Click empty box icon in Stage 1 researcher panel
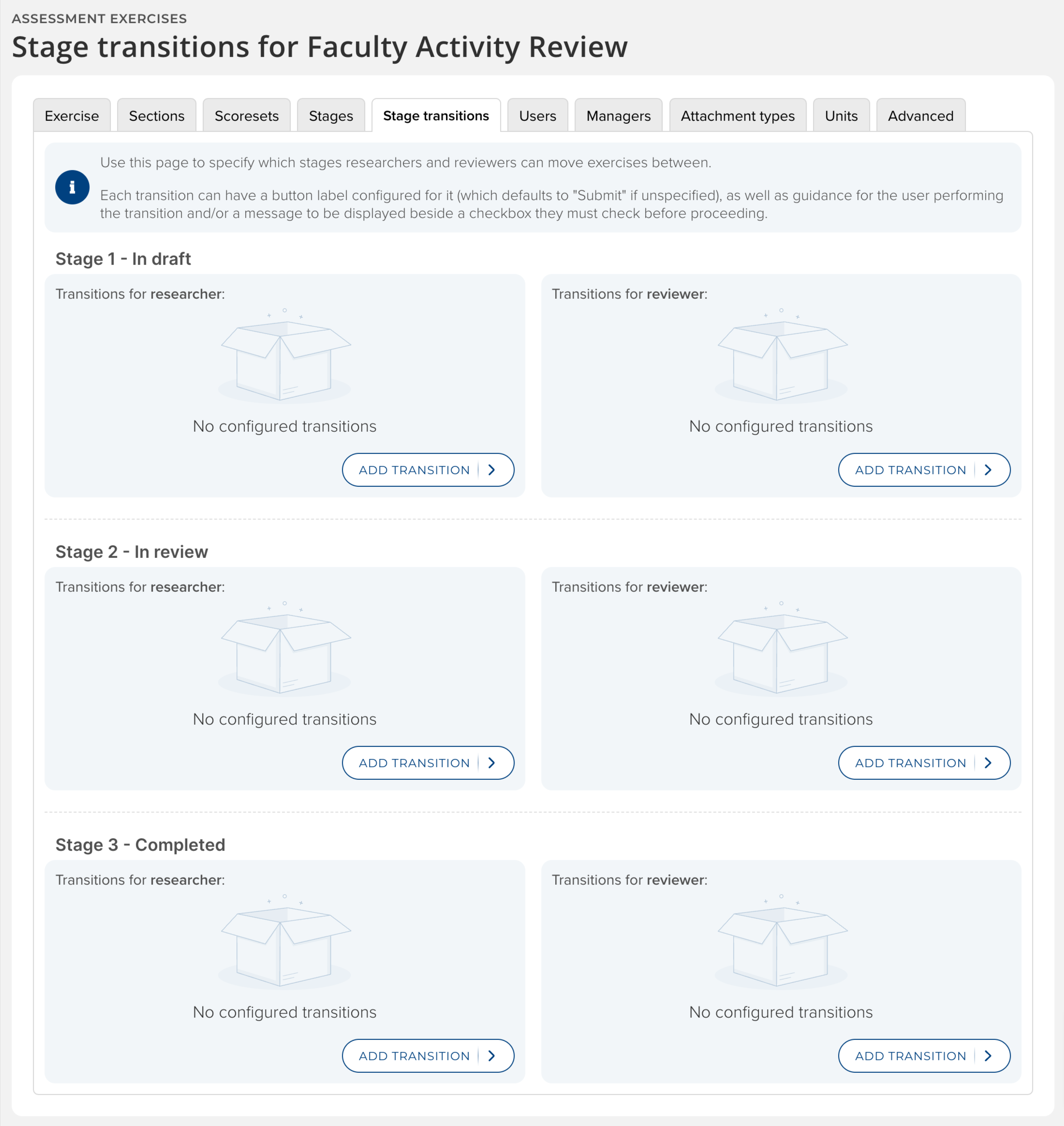This screenshot has height=1126, width=1064. (285, 358)
